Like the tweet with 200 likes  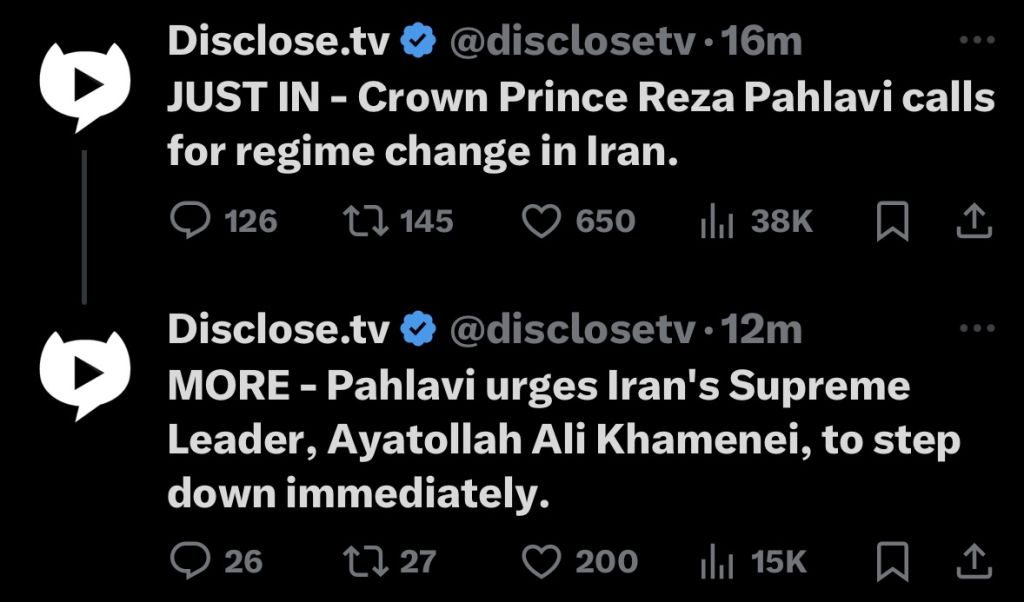(x=541, y=562)
